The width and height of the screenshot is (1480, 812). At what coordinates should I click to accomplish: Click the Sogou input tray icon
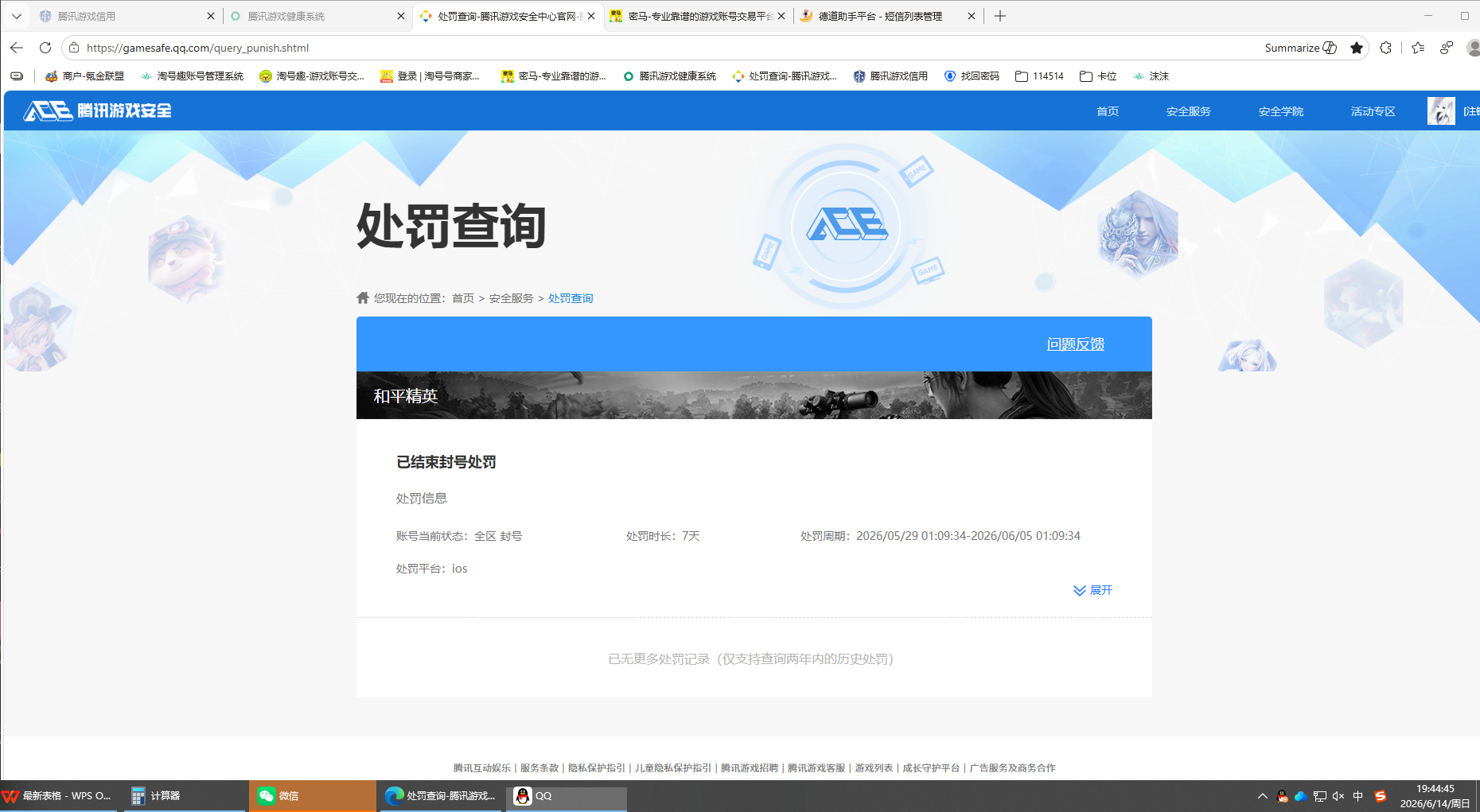[1381, 796]
